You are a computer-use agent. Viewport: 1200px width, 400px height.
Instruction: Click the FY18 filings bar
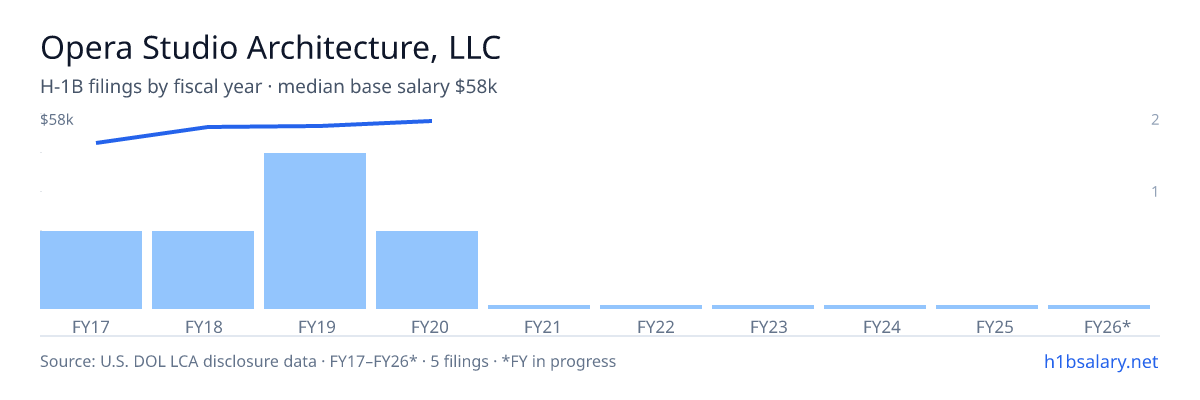(203, 270)
